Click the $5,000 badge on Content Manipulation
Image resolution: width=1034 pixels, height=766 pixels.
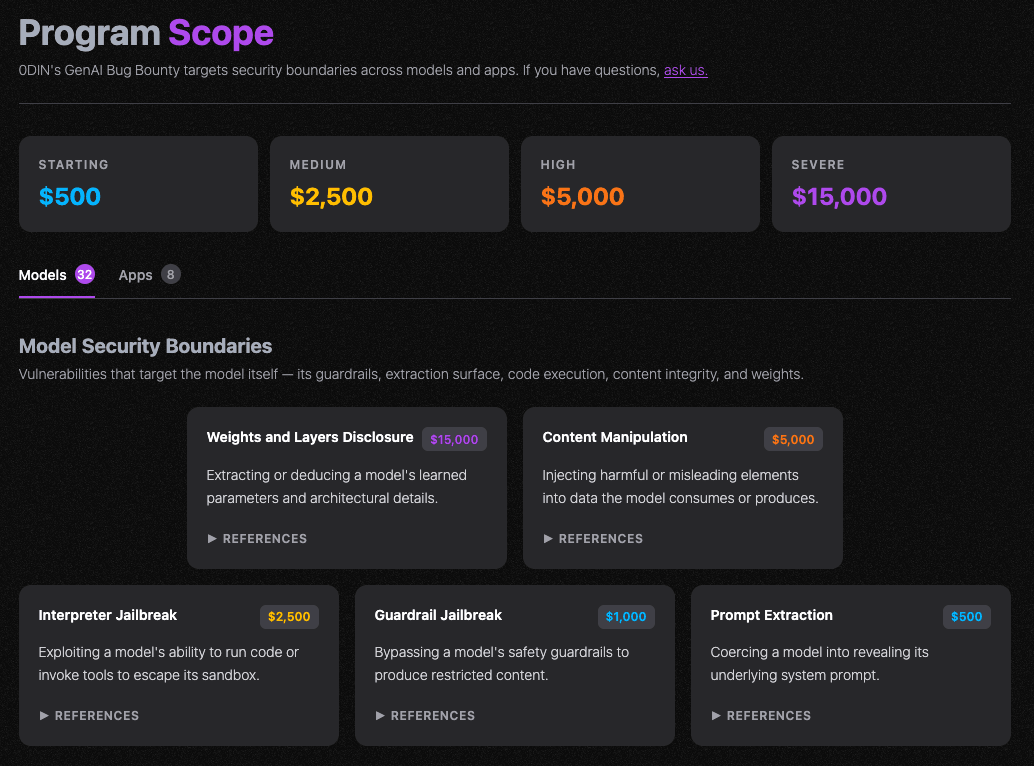(x=793, y=438)
